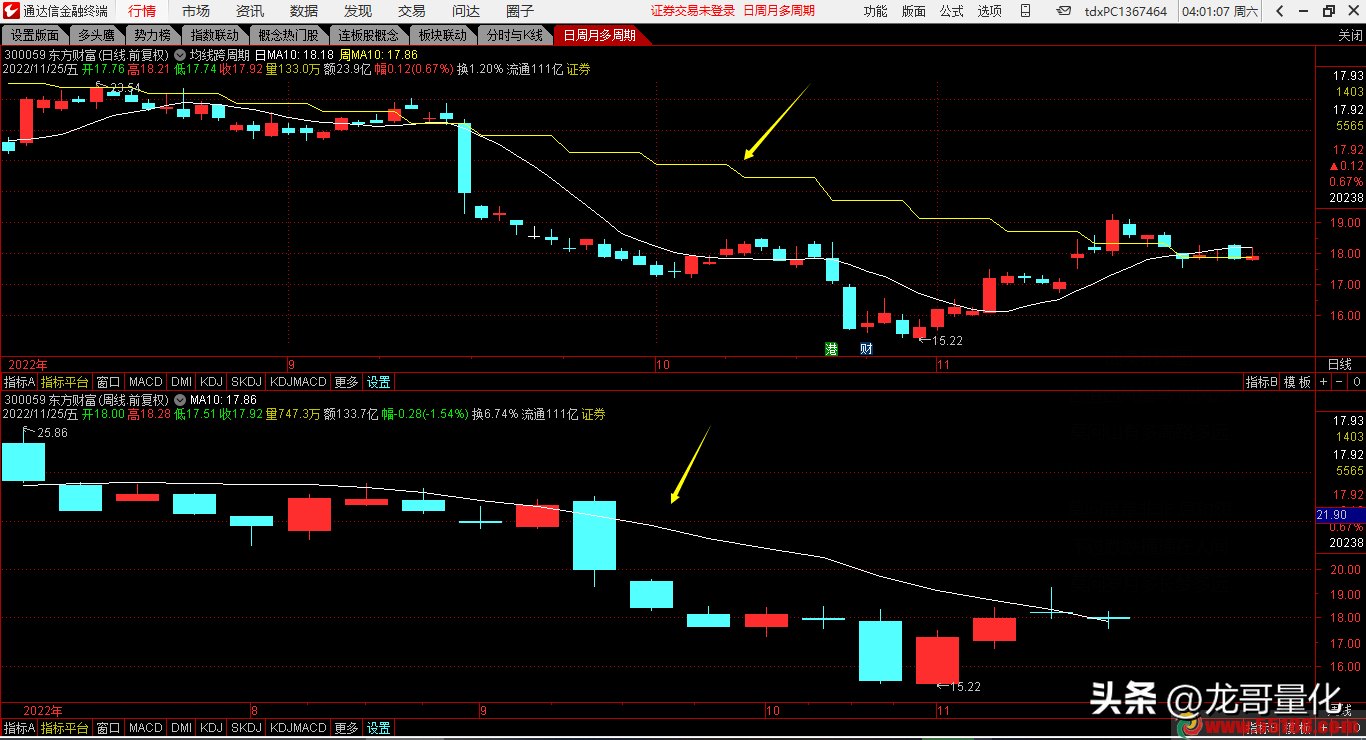Click the 财 marker on daily chart

tap(866, 348)
